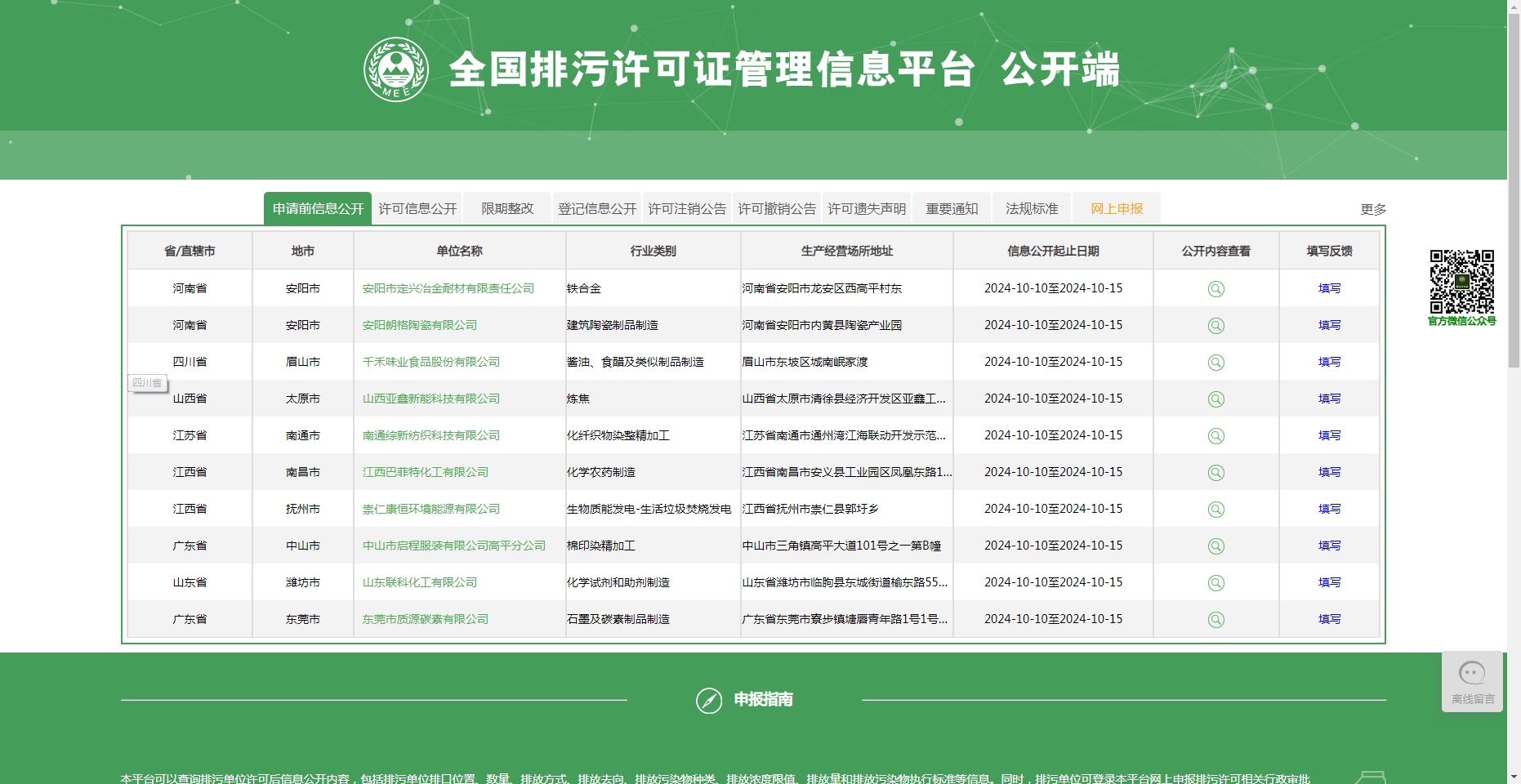
Task: Click 填写 for 东莞市质源碳素 row
Action: click(x=1330, y=619)
